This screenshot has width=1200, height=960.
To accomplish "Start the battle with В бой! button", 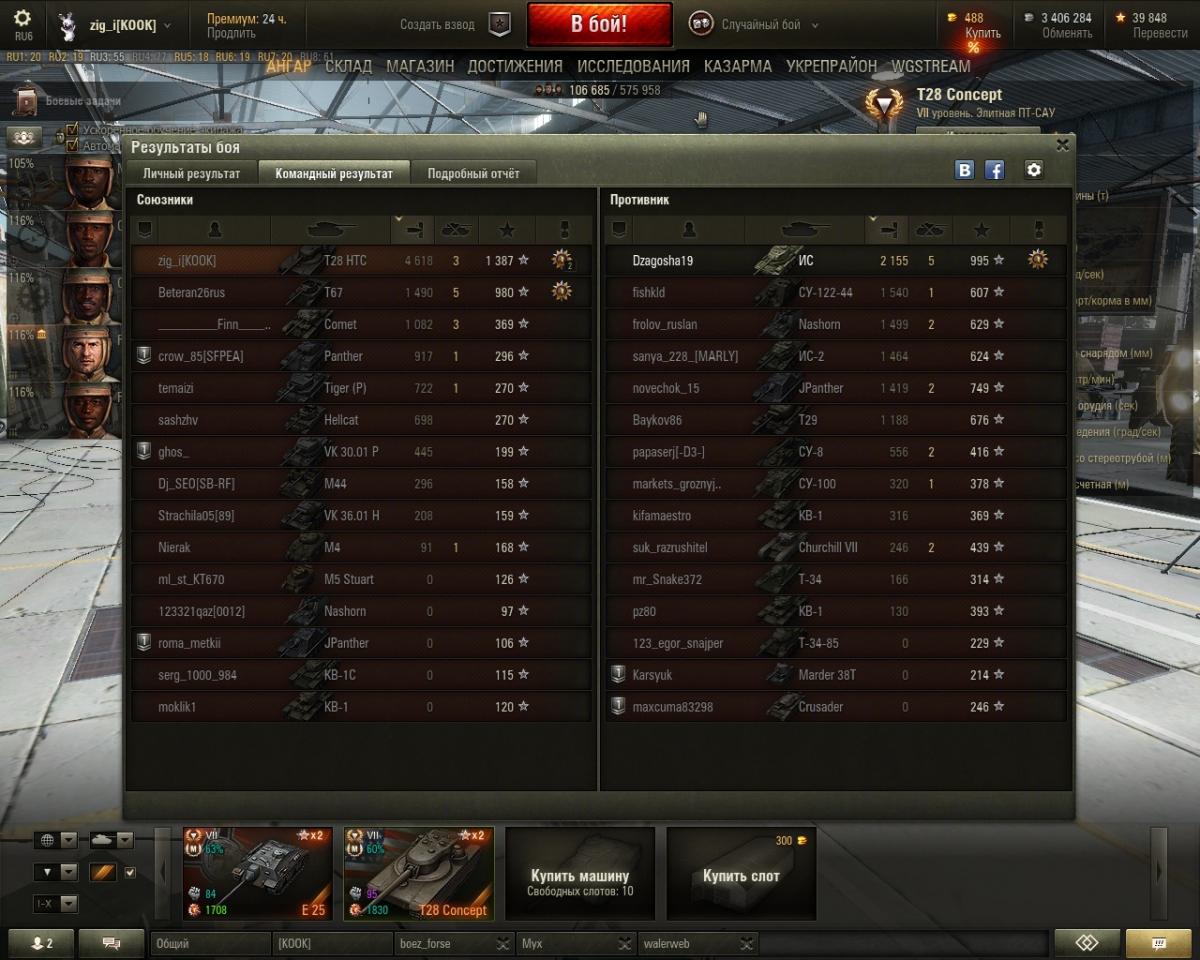I will click(x=599, y=25).
